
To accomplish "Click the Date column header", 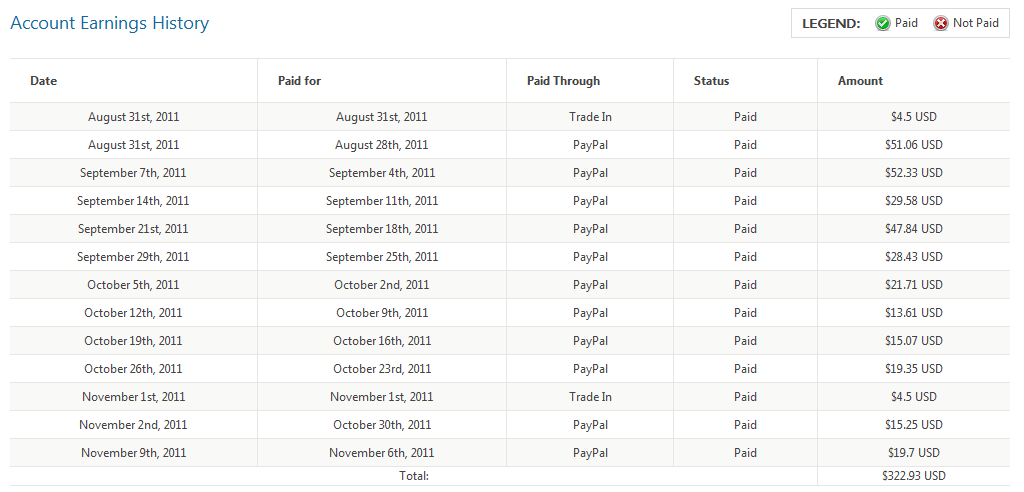I will click(44, 81).
